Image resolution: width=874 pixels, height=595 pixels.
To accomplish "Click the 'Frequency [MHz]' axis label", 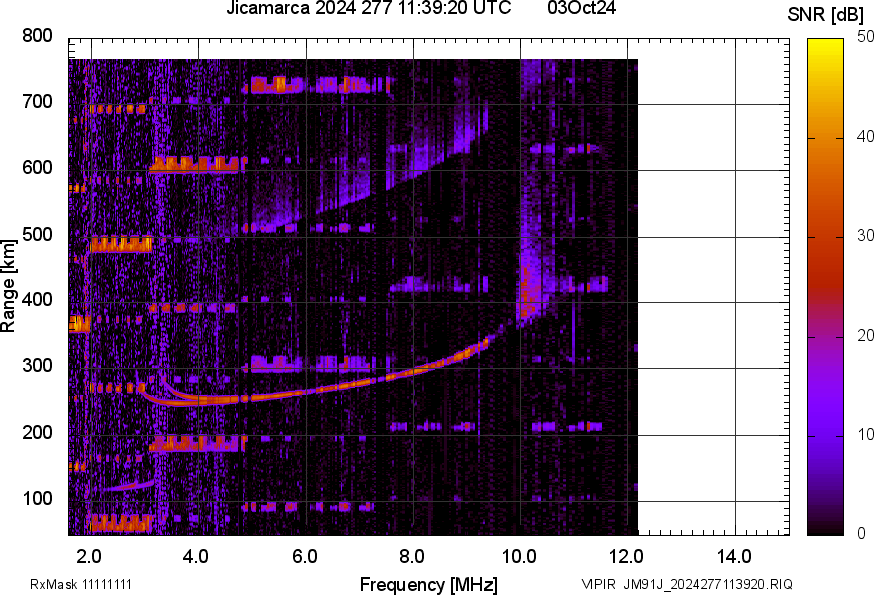I will (429, 584).
